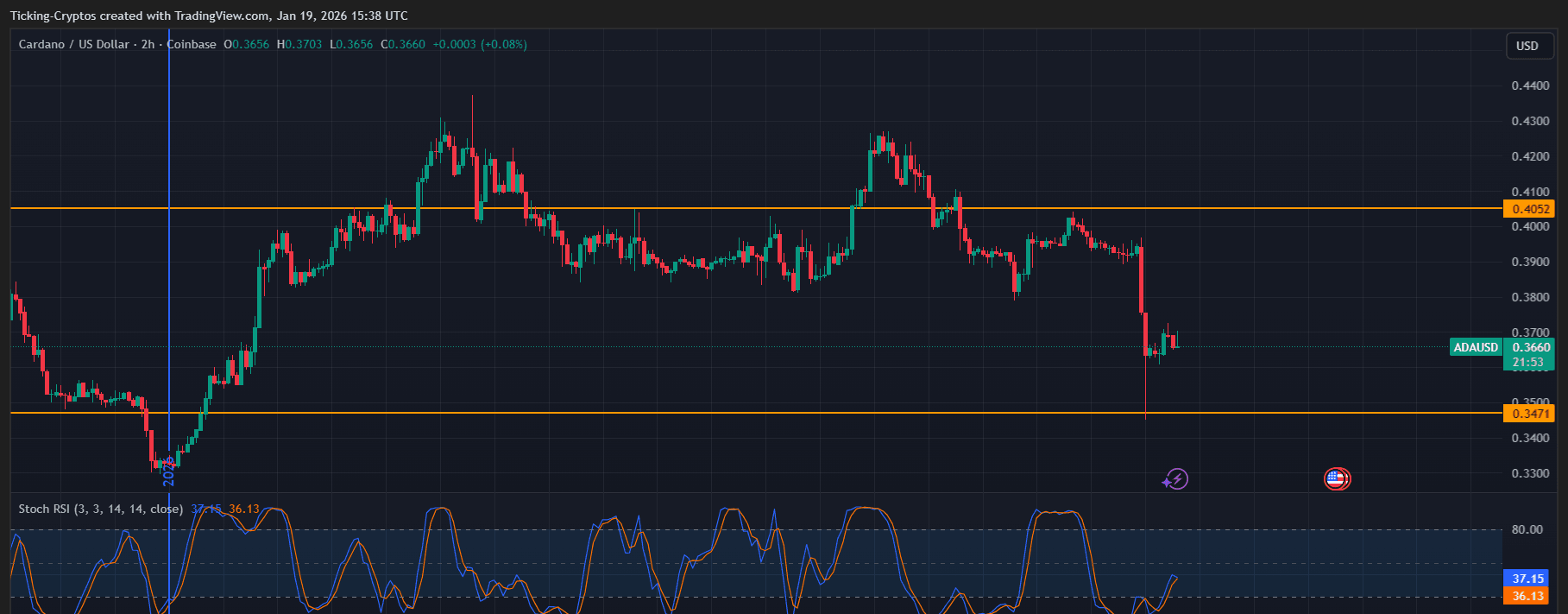Click the 0.4400 price axis label
The width and height of the screenshot is (1568, 614).
[x=1530, y=85]
